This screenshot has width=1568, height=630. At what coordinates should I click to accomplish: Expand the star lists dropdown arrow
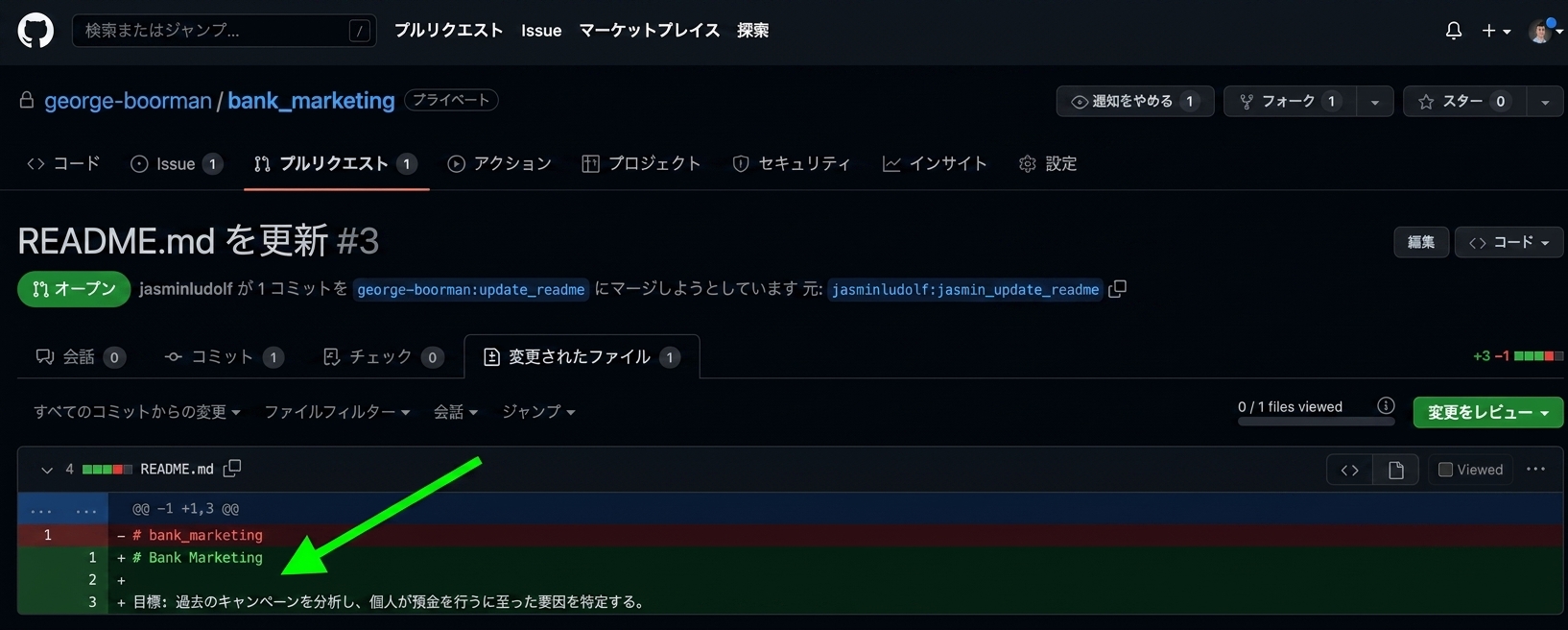[1545, 101]
